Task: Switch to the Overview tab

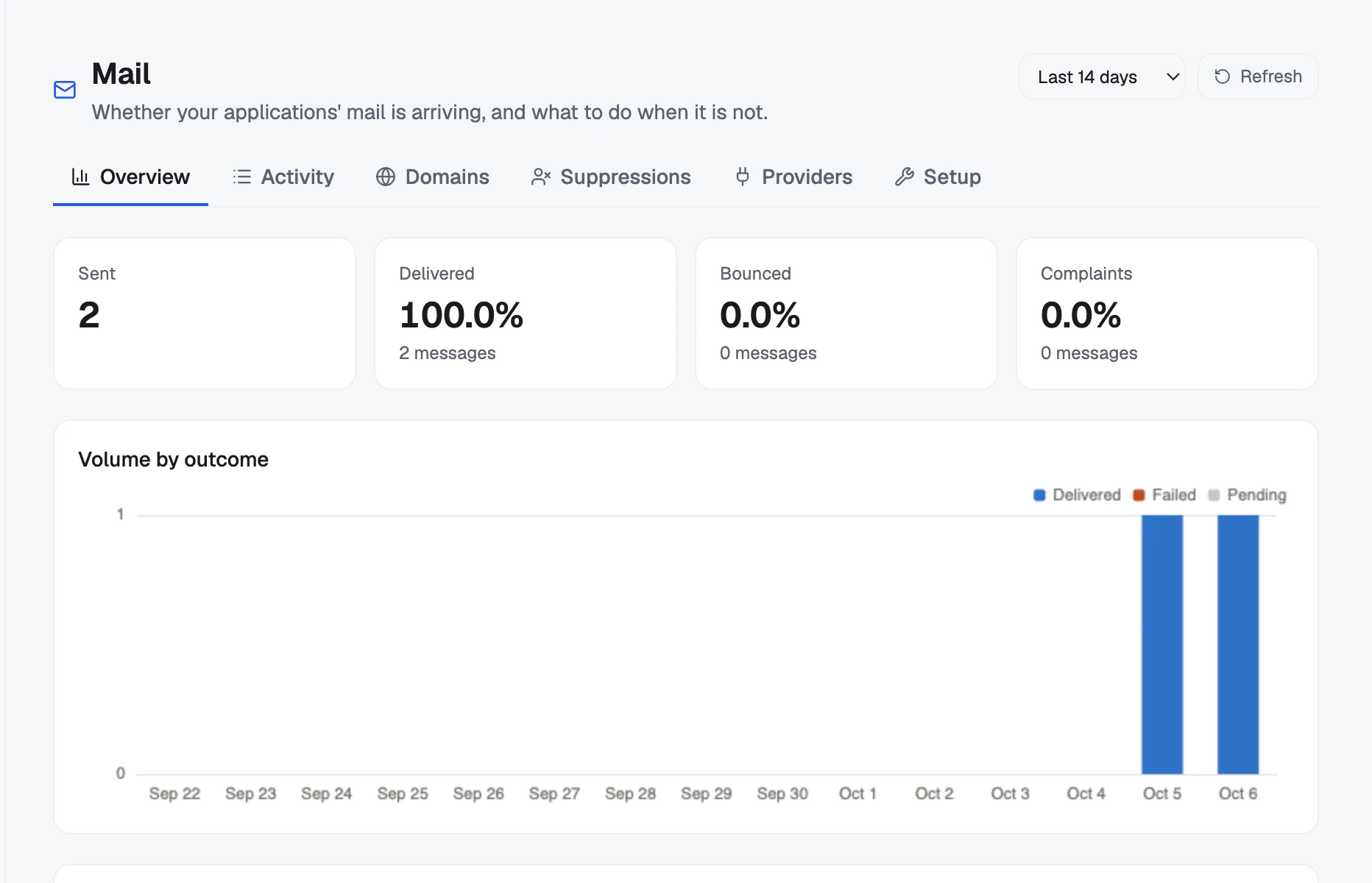Action: pyautogui.click(x=130, y=177)
